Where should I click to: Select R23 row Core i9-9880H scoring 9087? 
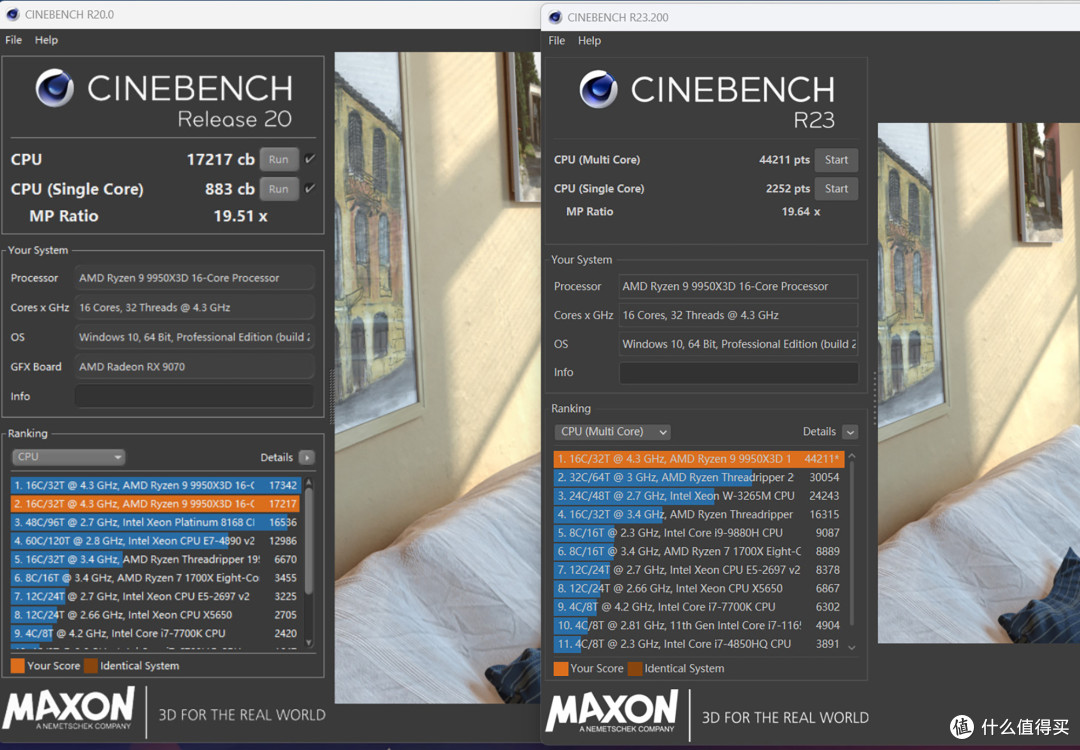tap(698, 533)
